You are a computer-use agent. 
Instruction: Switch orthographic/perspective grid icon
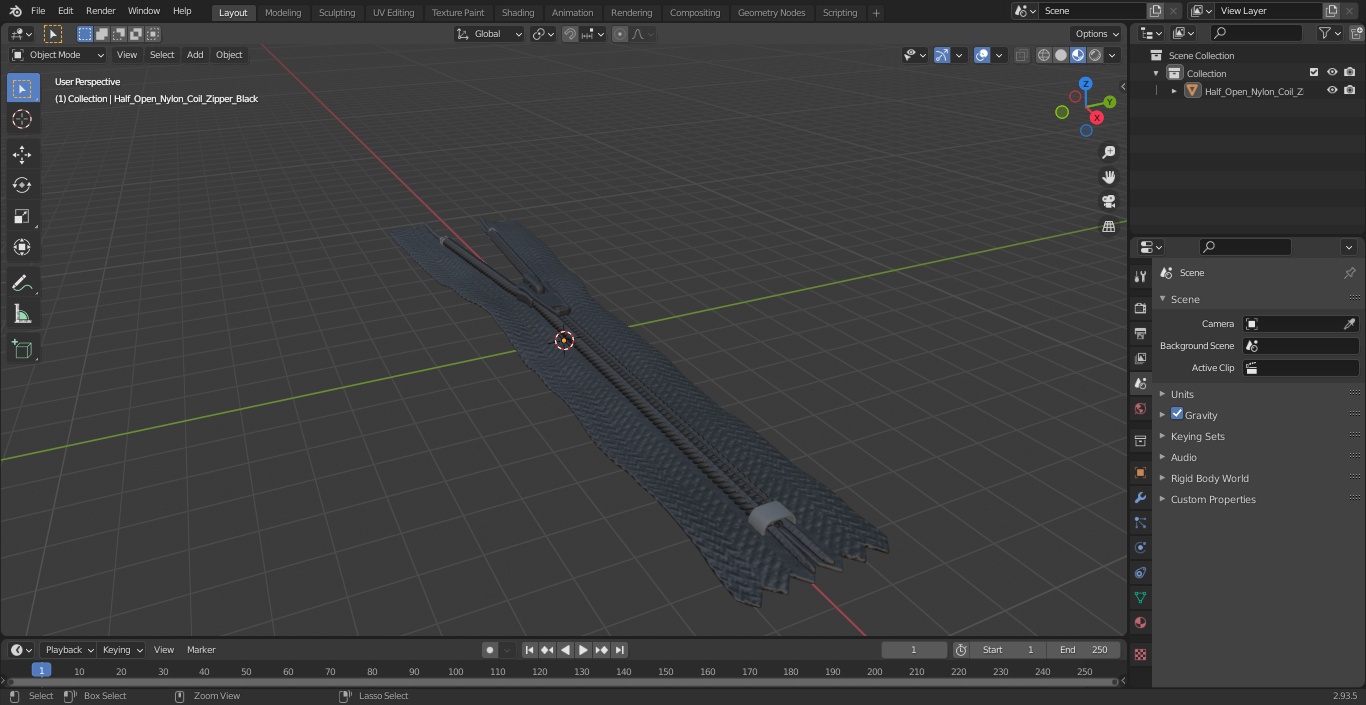pyautogui.click(x=1109, y=227)
